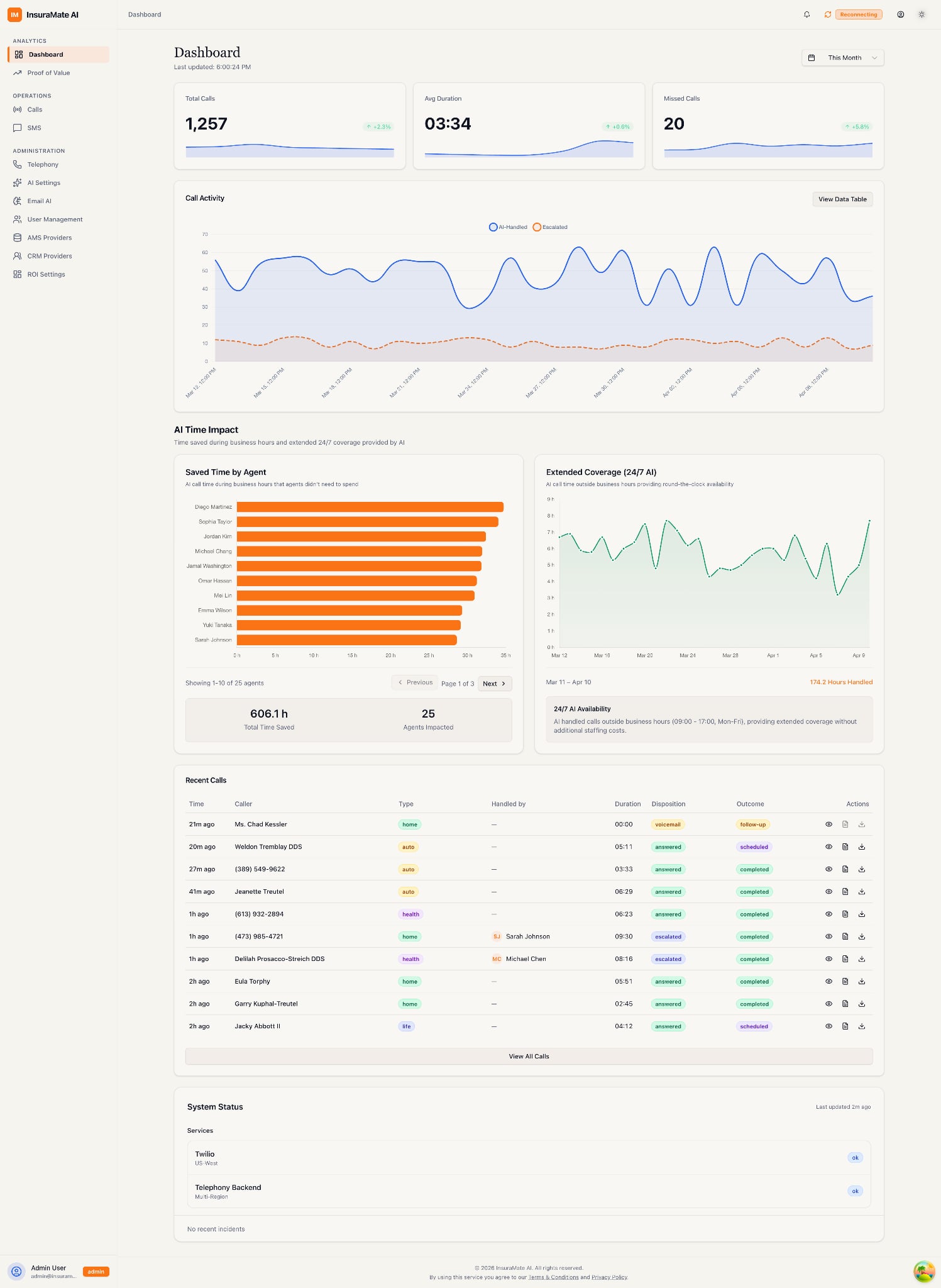Click the voicemail disposition badge

668,824
